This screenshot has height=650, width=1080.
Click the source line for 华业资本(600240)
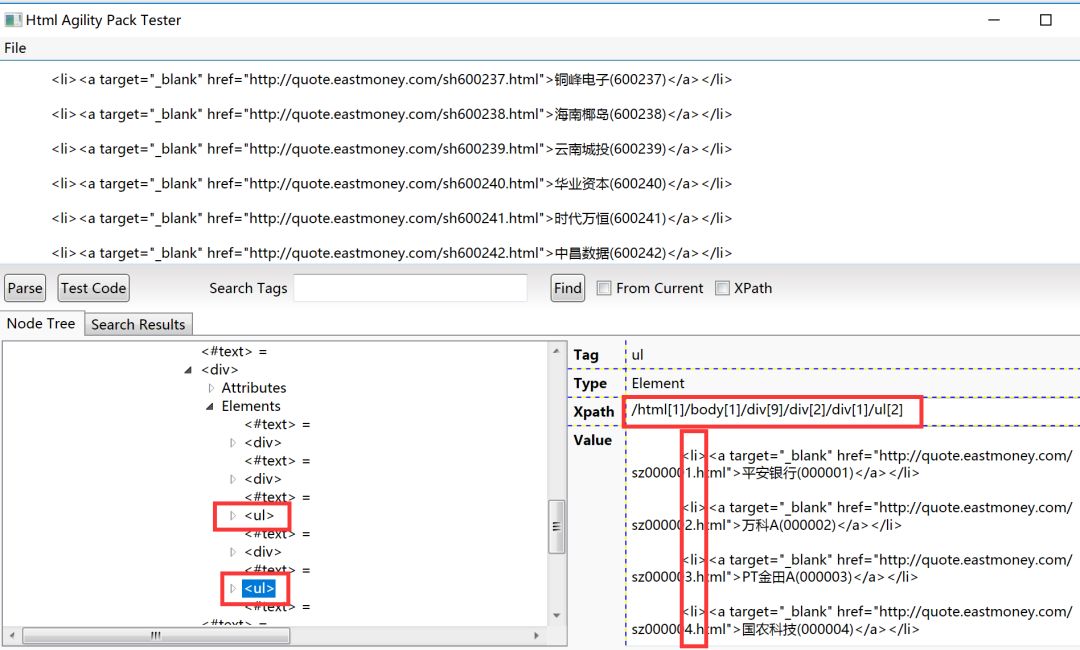point(391,184)
